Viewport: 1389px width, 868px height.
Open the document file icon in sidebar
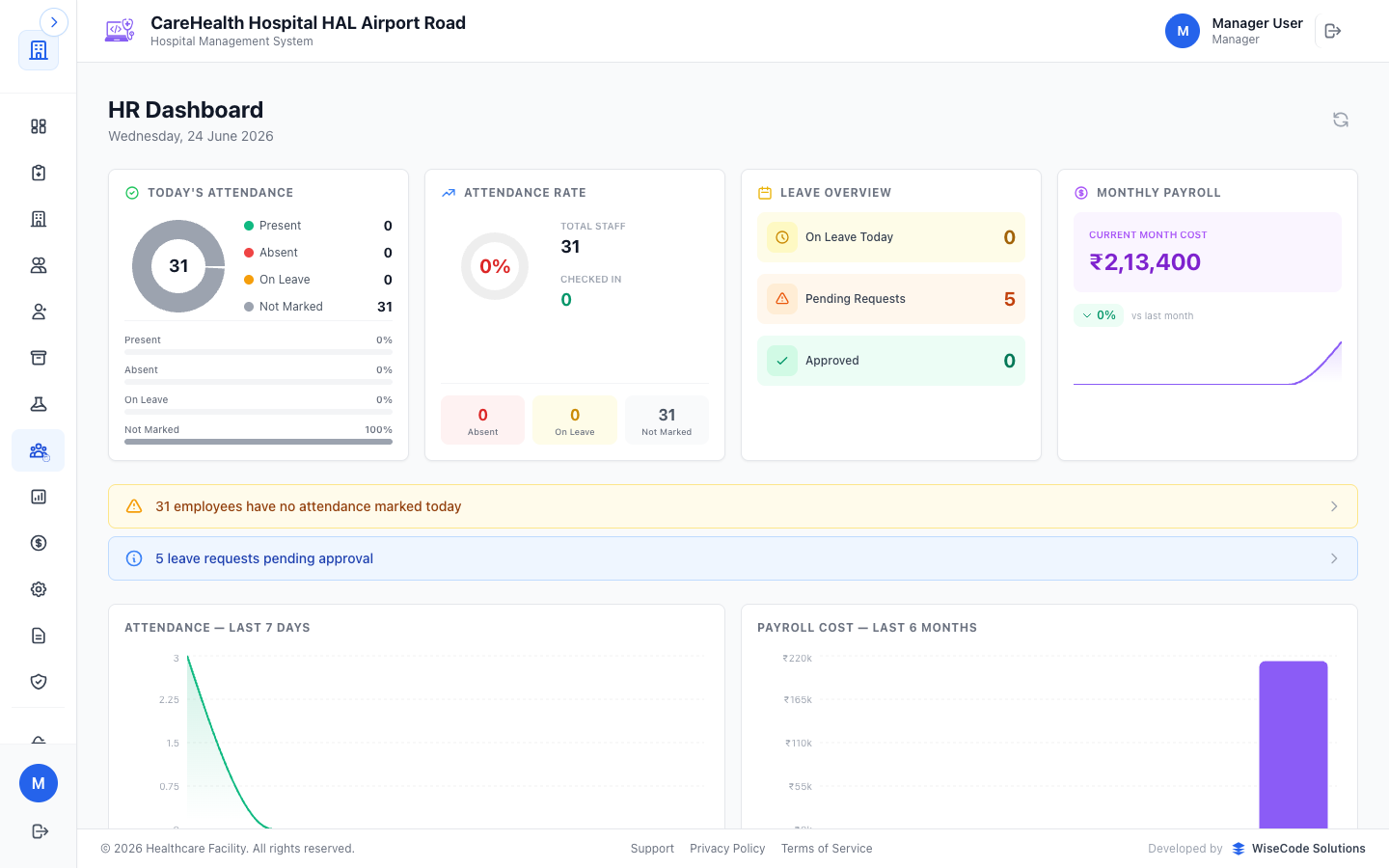[x=39, y=636]
